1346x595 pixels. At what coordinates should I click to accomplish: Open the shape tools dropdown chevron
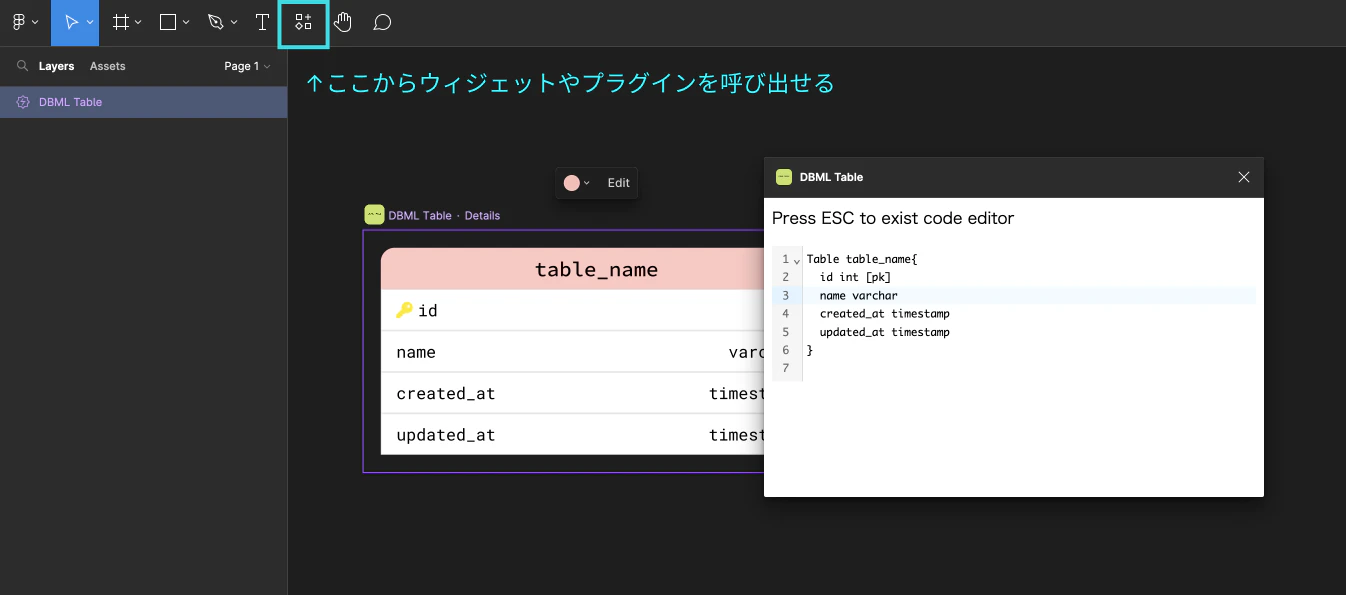click(x=186, y=22)
